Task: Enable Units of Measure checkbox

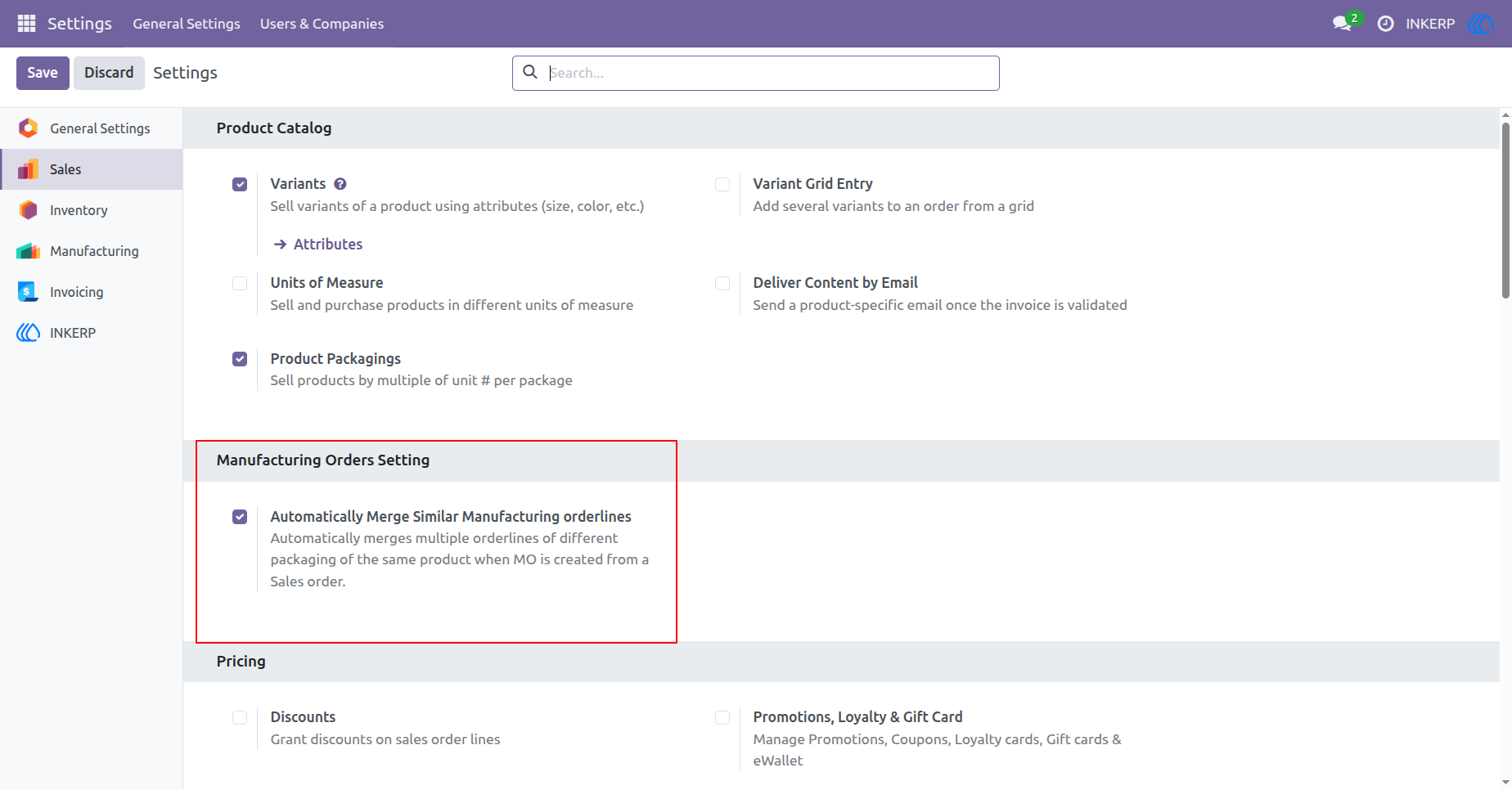Action: [240, 283]
